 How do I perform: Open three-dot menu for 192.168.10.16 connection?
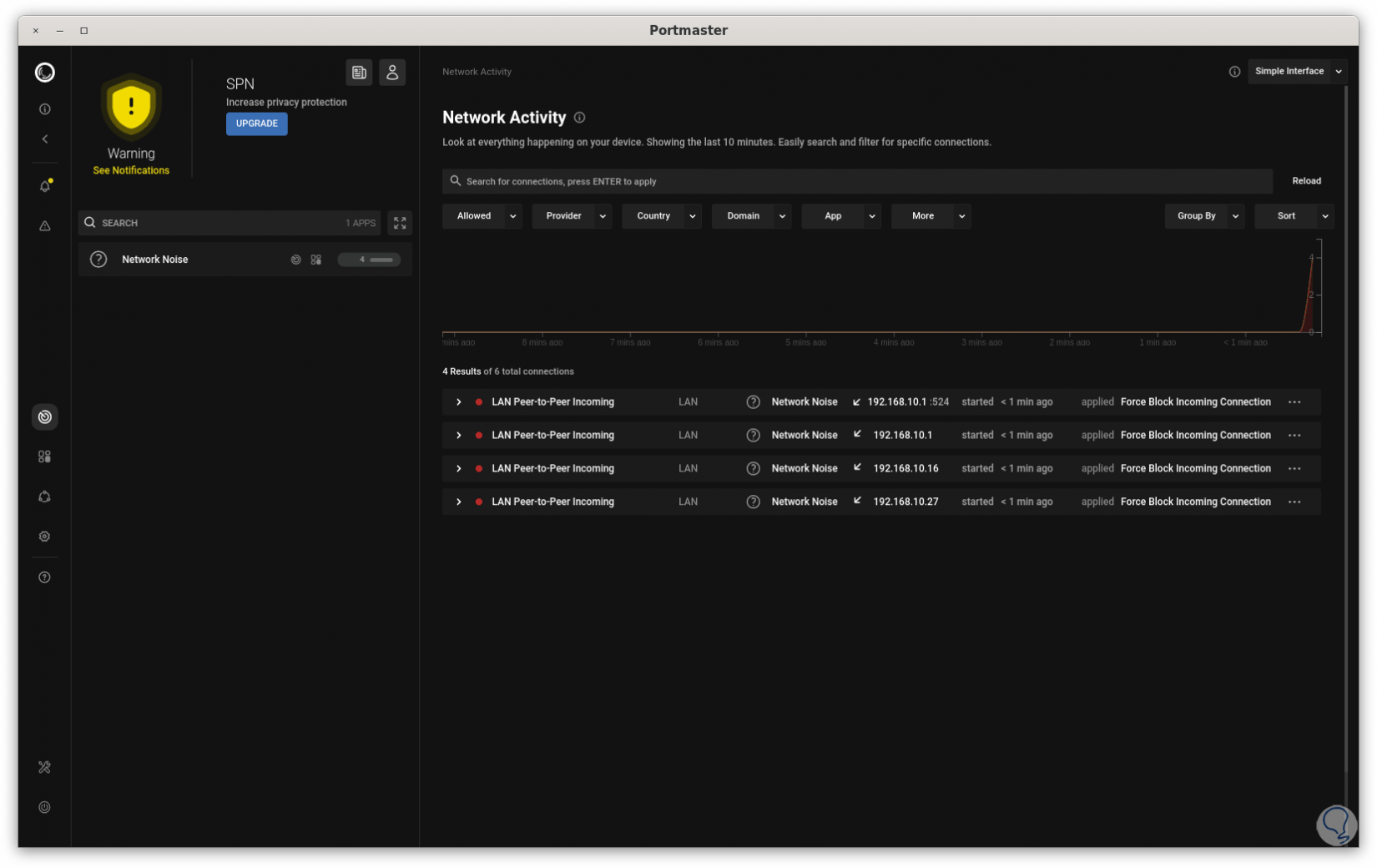[x=1294, y=469]
